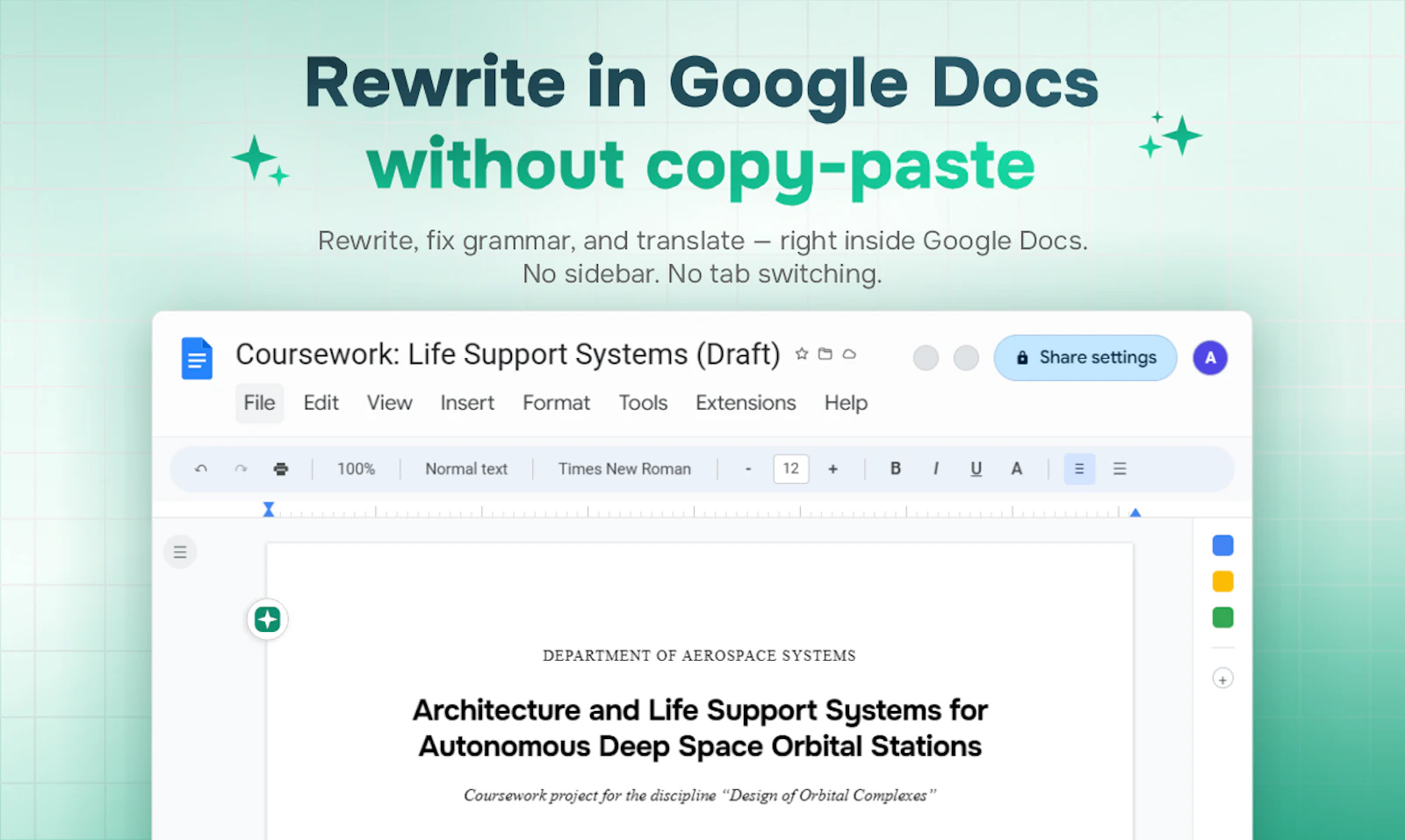Open the 100% zoom dropdown
Viewport: 1405px width, 840px height.
tap(356, 469)
